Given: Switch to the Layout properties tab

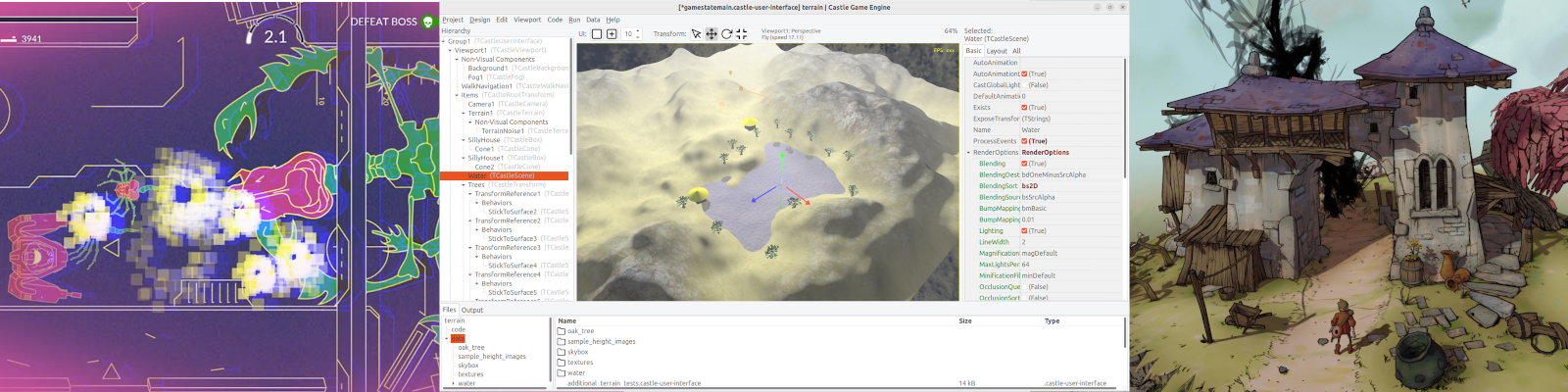Looking at the screenshot, I should tap(996, 51).
